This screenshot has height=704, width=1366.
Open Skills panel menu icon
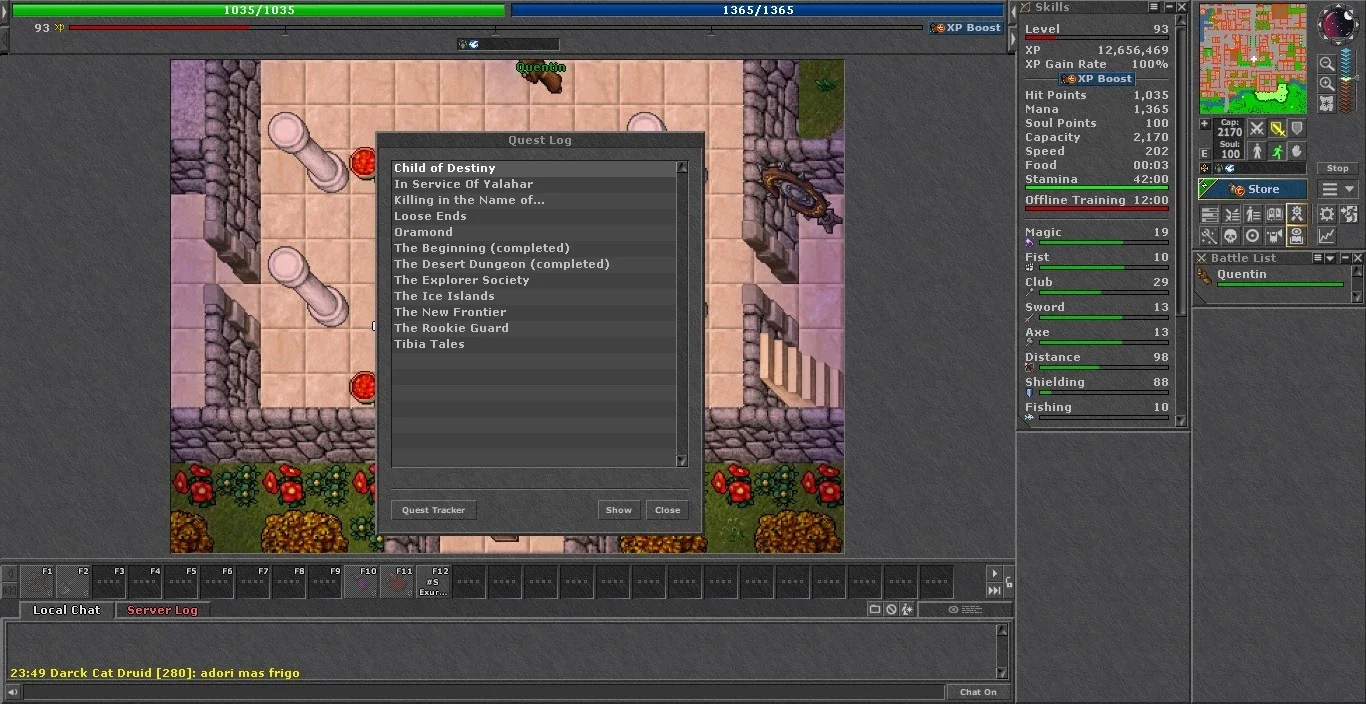click(x=1153, y=7)
